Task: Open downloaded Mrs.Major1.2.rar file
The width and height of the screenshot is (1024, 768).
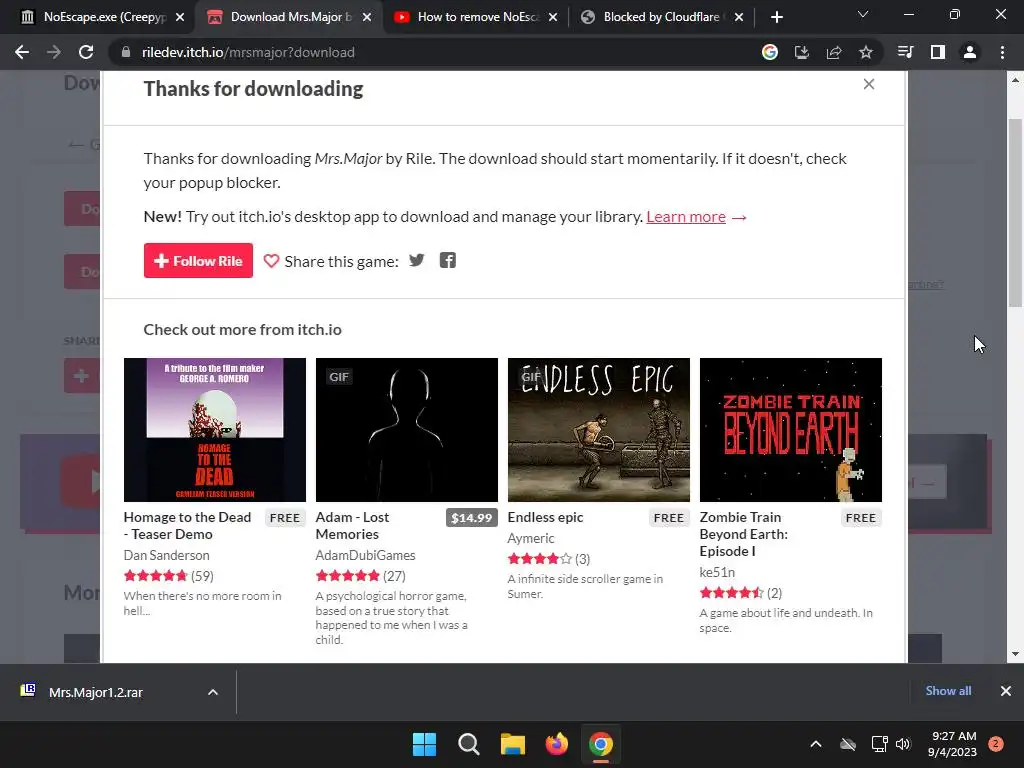Action: point(96,692)
